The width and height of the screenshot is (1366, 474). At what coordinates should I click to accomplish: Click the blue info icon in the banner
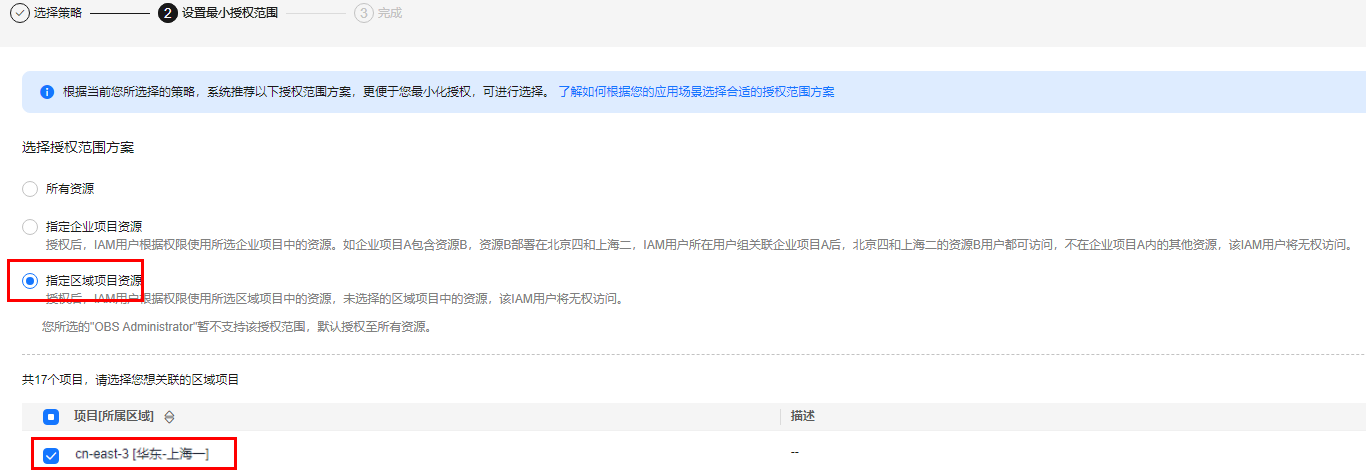click(46, 92)
